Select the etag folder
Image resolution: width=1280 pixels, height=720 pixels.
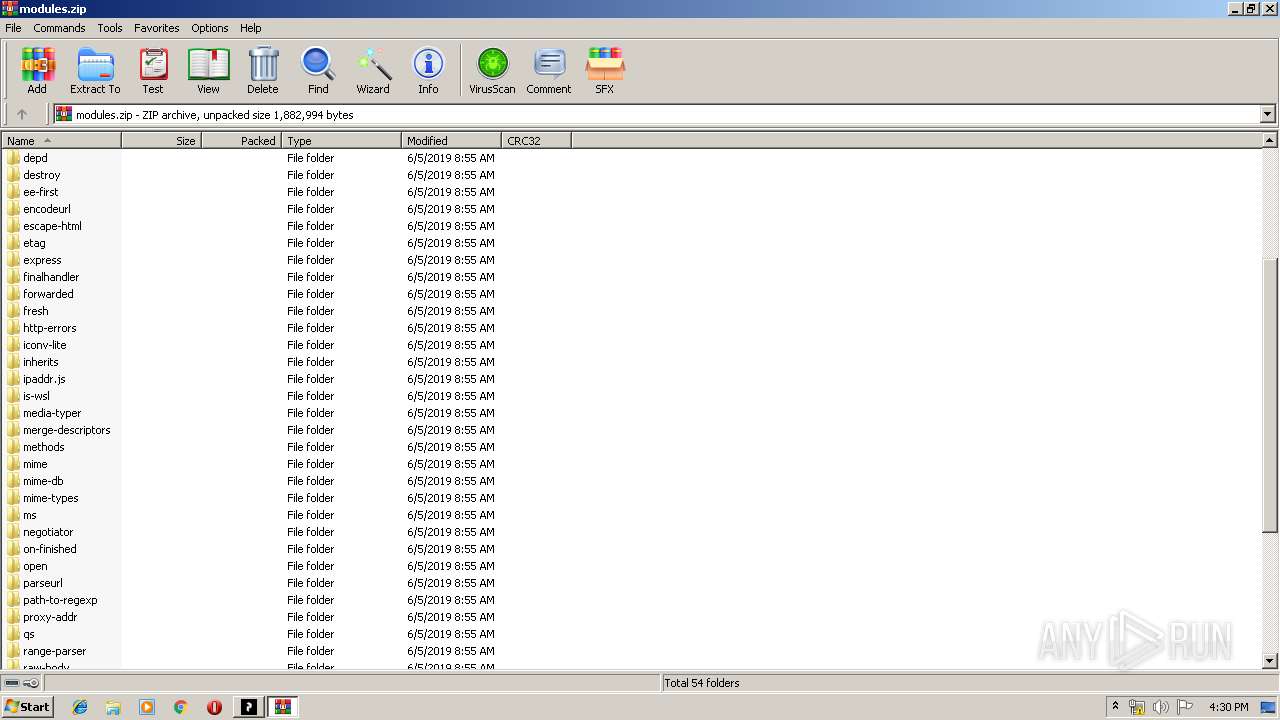(34, 243)
